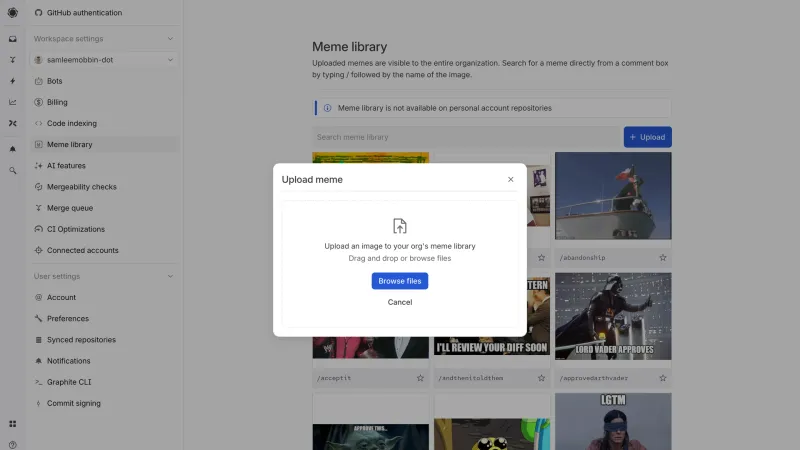Open Merge queue settings item
This screenshot has width=800, height=450.
click(x=104, y=208)
